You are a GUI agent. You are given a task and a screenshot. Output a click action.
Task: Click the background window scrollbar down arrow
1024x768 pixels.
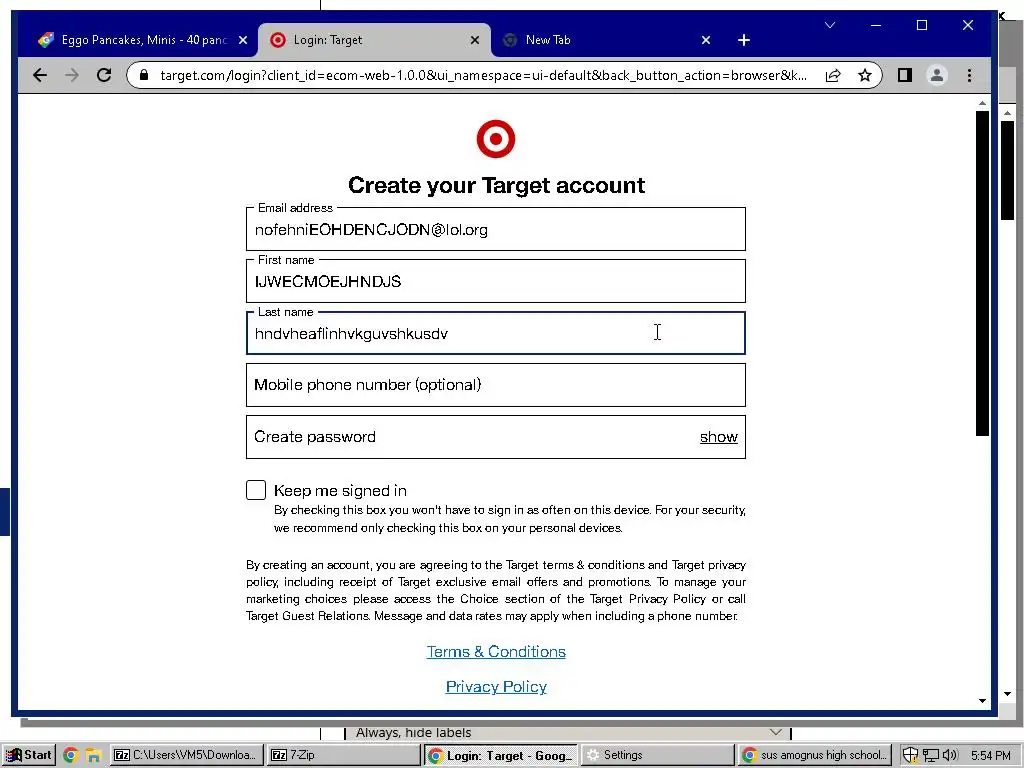[1008, 694]
